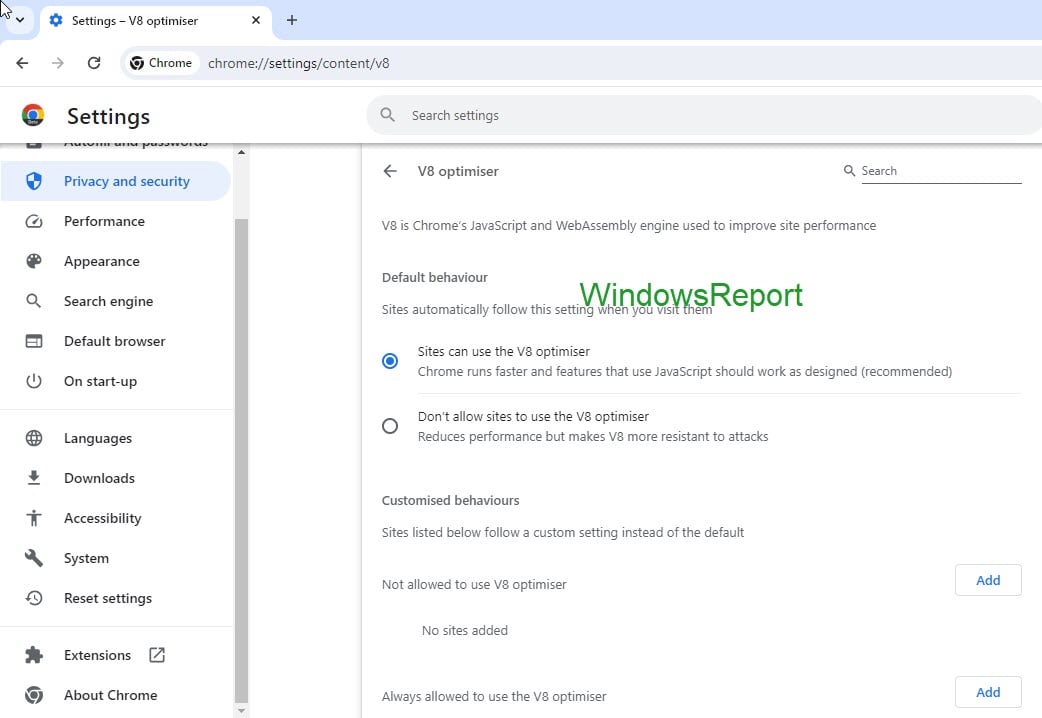
Task: Select Sites can use the V8 optimiser
Action: (390, 361)
